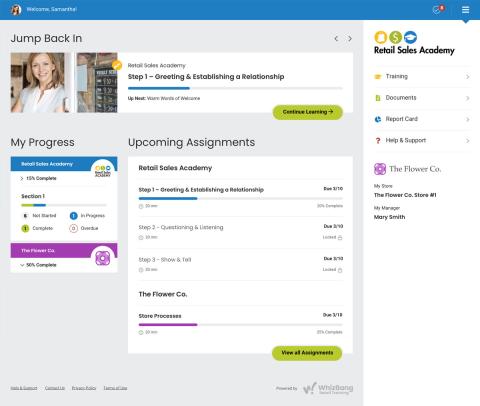Go to next Jump Back In card
The height and width of the screenshot is (406, 480).
(350, 39)
